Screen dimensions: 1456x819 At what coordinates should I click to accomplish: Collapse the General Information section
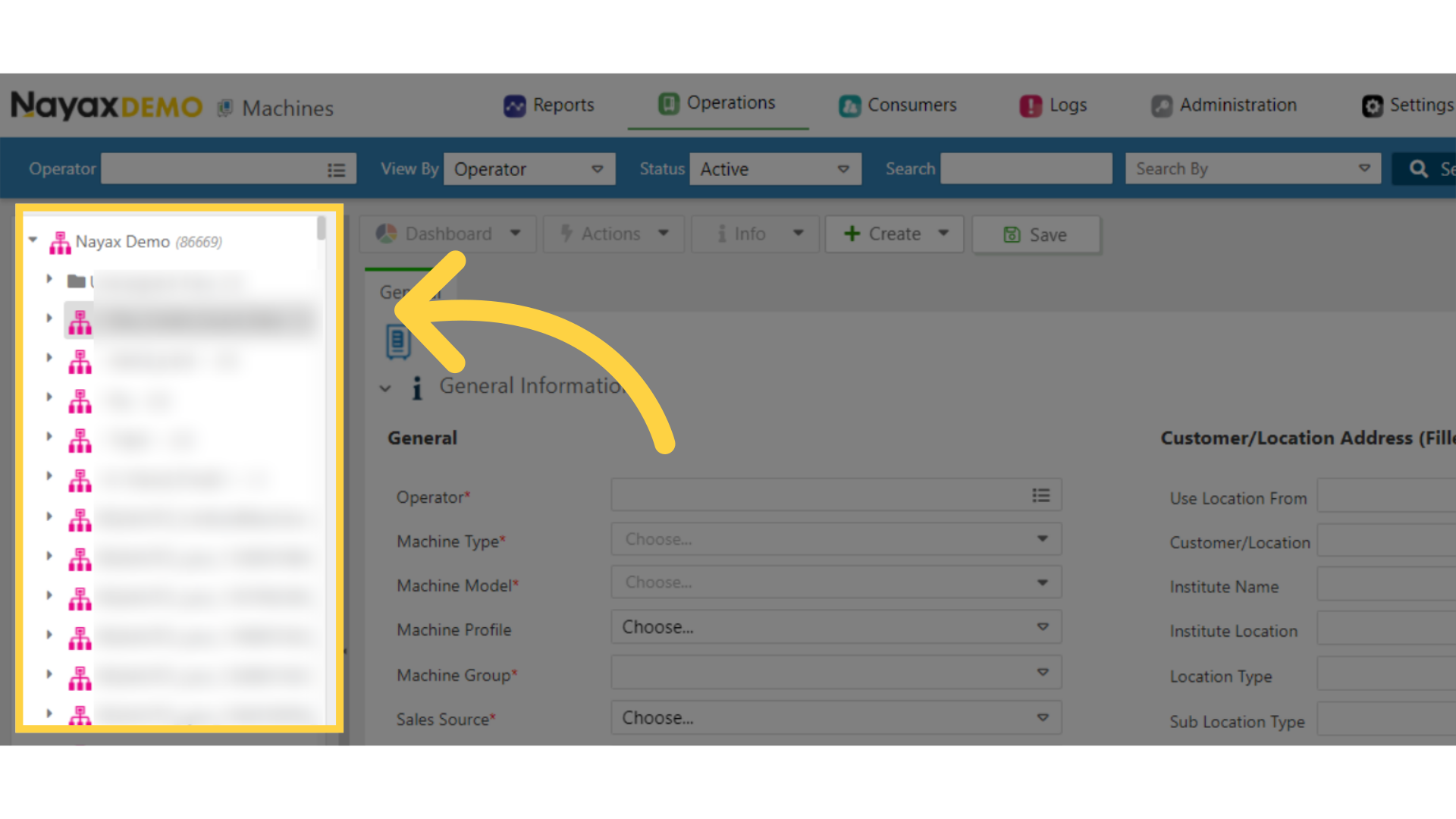tap(385, 388)
